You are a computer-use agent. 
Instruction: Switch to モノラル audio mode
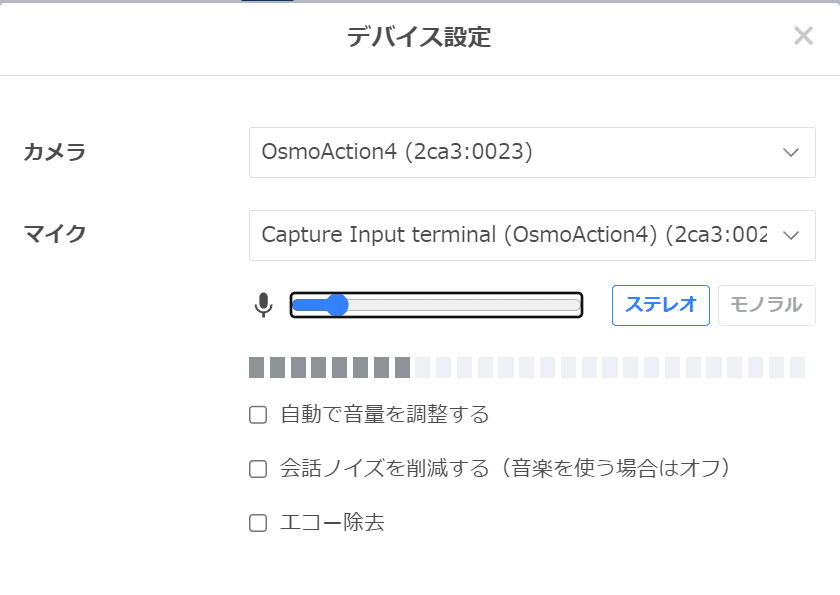(767, 305)
